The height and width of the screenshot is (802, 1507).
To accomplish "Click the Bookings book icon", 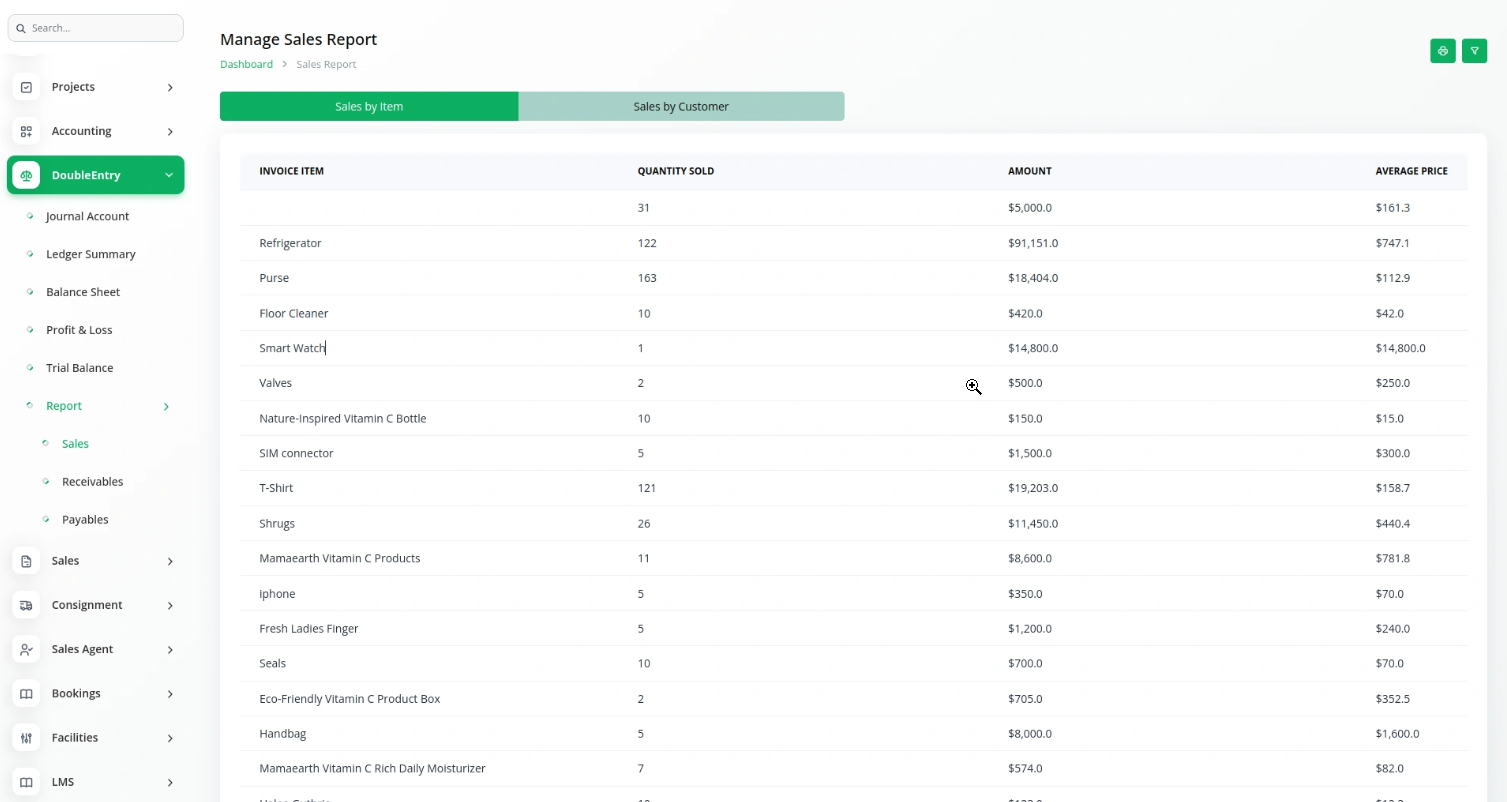I will (x=27, y=693).
